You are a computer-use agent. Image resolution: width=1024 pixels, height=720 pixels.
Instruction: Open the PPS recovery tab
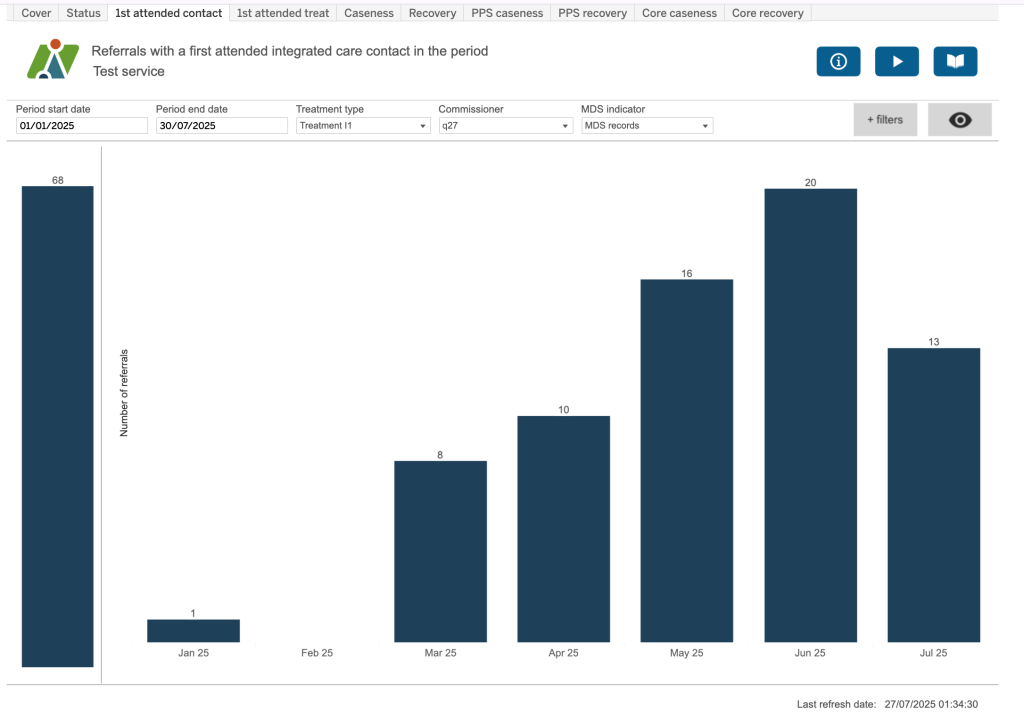click(592, 13)
